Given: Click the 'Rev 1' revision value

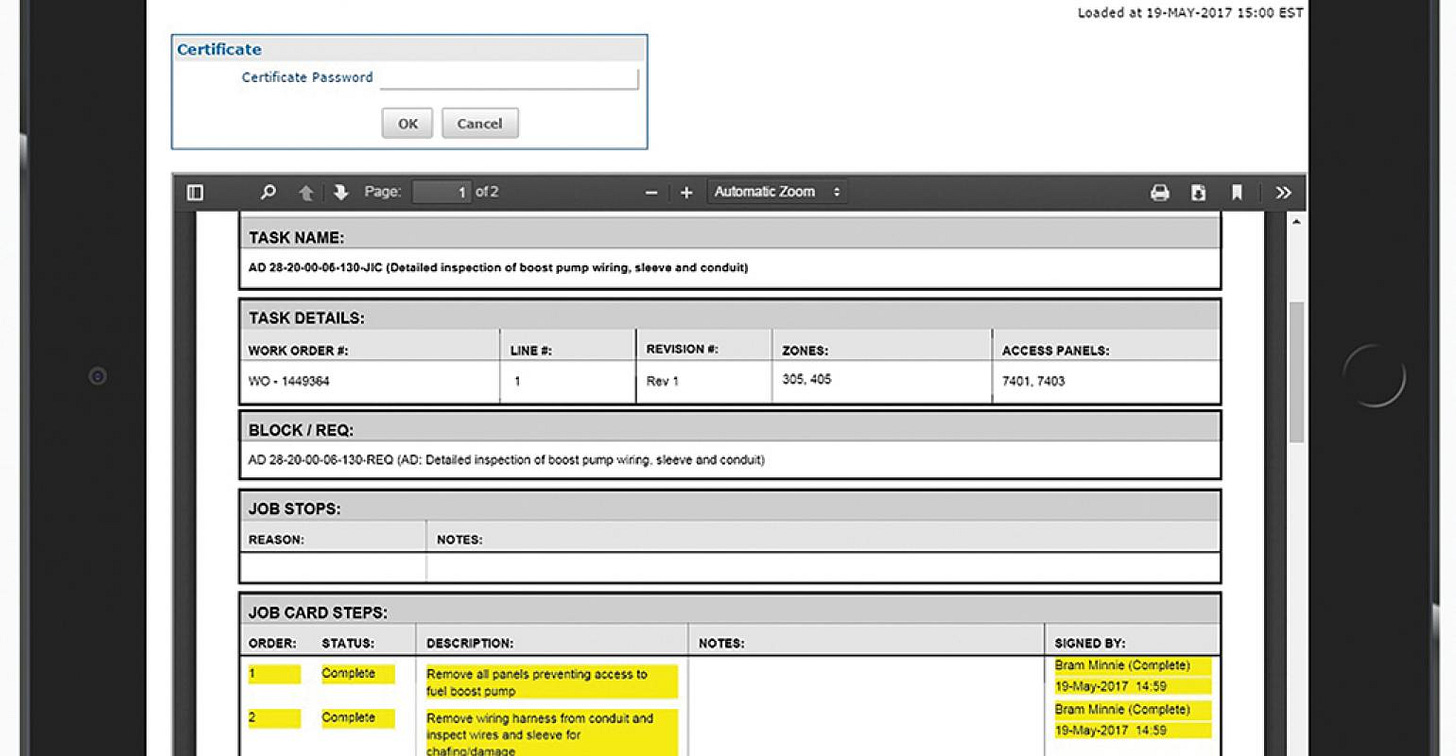Looking at the screenshot, I should tap(662, 381).
